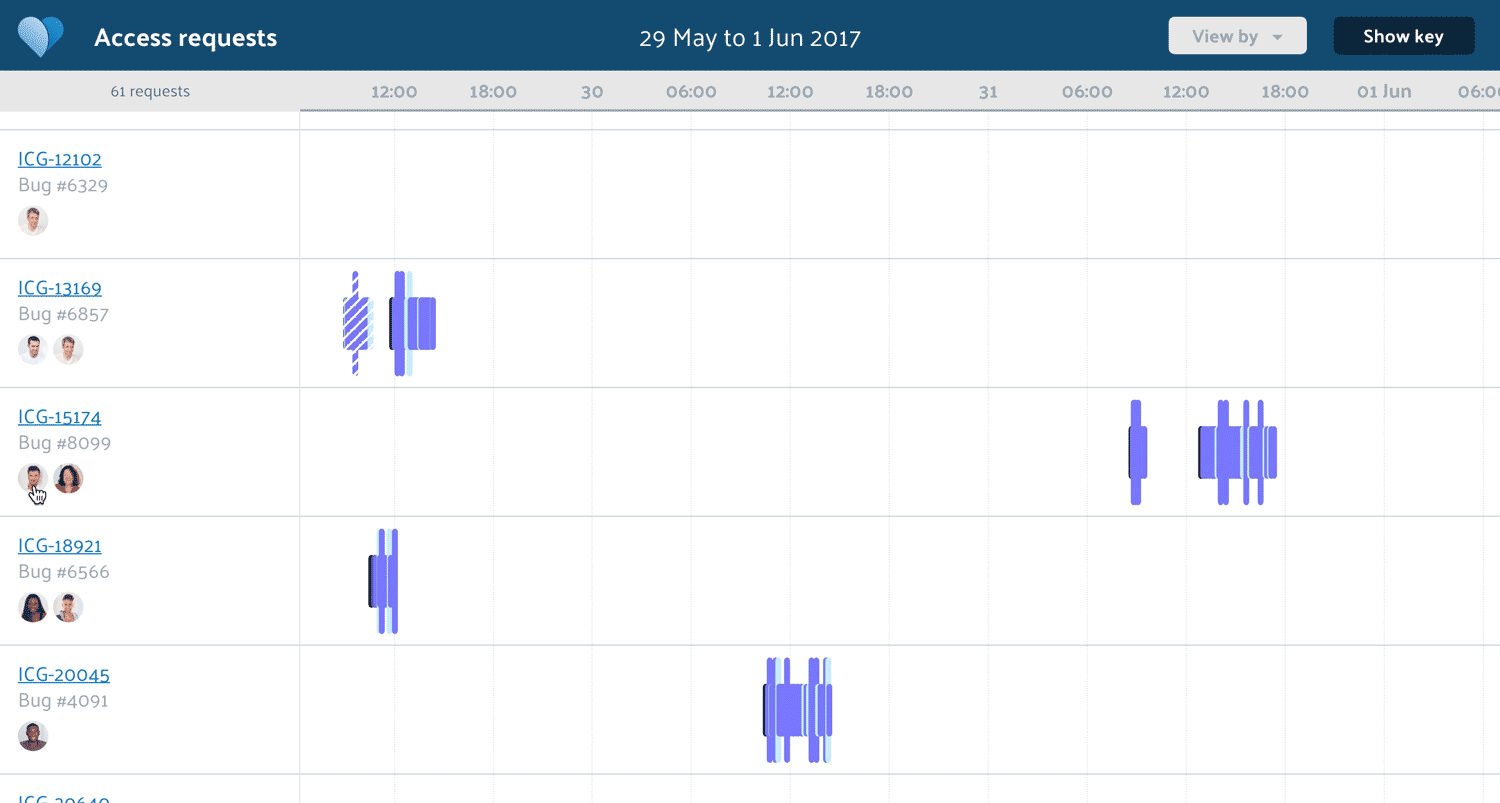Viewport: 1500px width, 803px height.
Task: Open the ICG-15174 request link
Action: click(60, 417)
